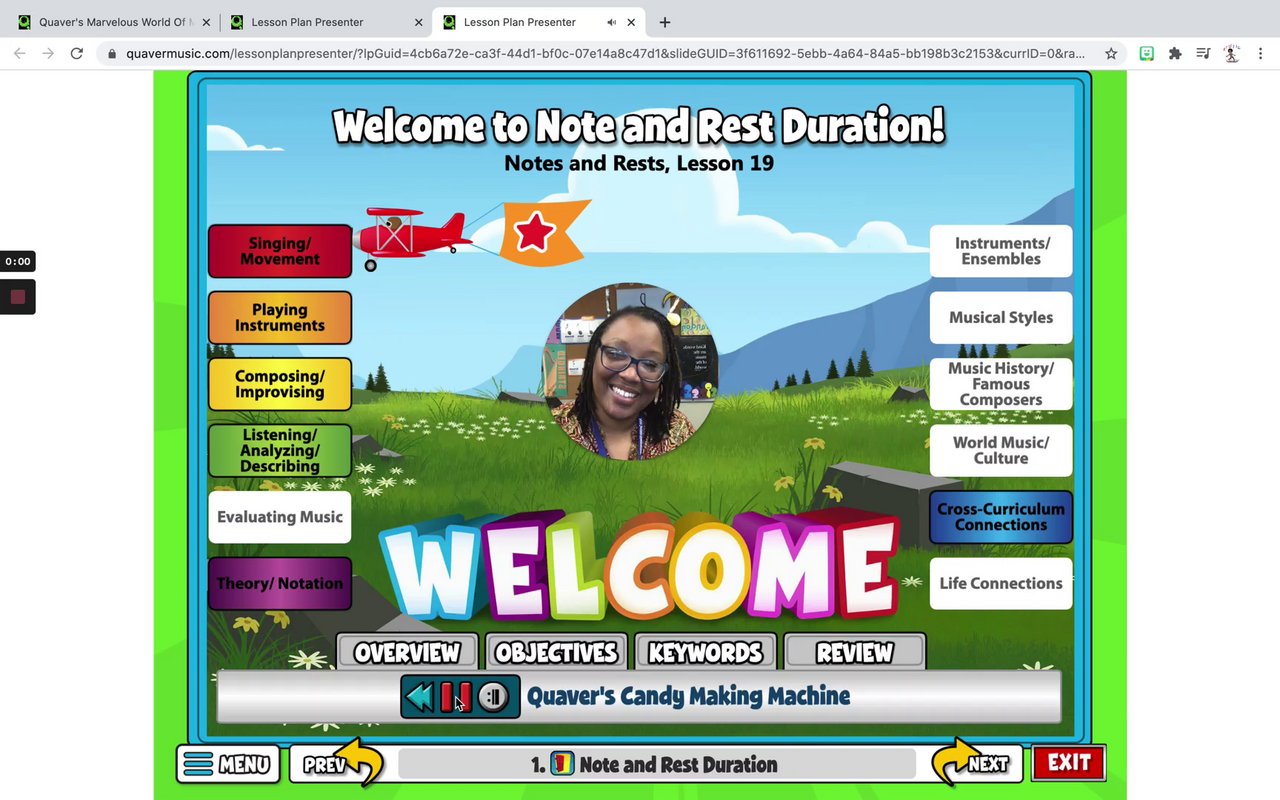The height and width of the screenshot is (800, 1280).
Task: Select the Evaluating Music category
Action: (x=280, y=517)
